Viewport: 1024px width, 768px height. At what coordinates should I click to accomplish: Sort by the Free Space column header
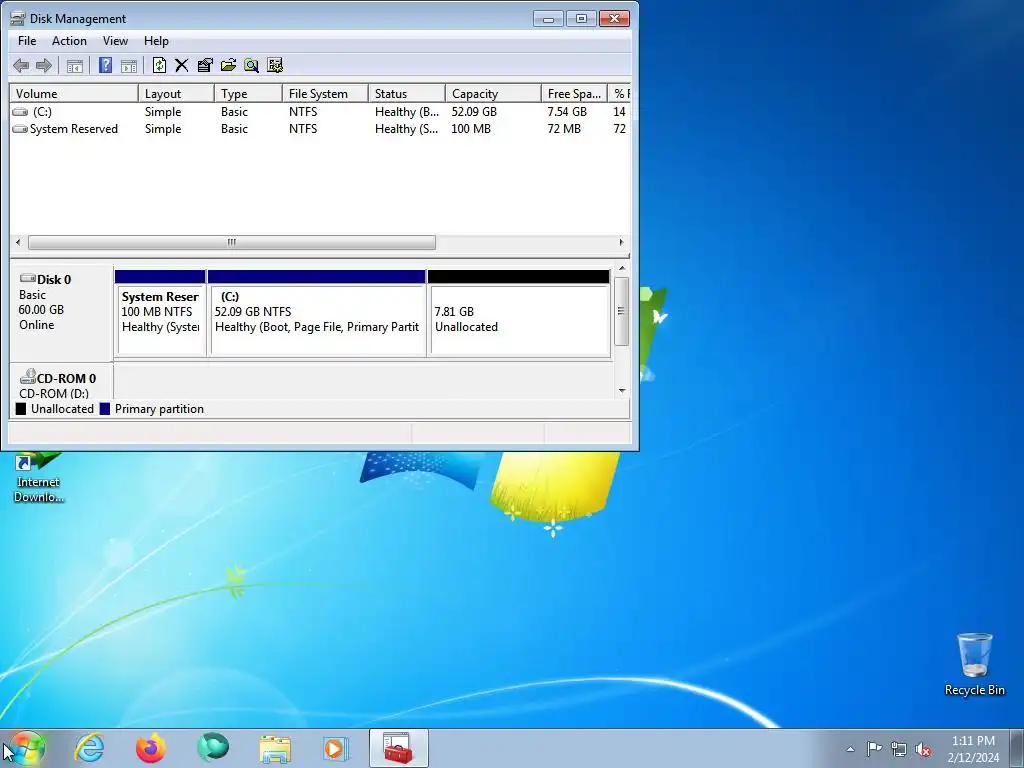574,93
